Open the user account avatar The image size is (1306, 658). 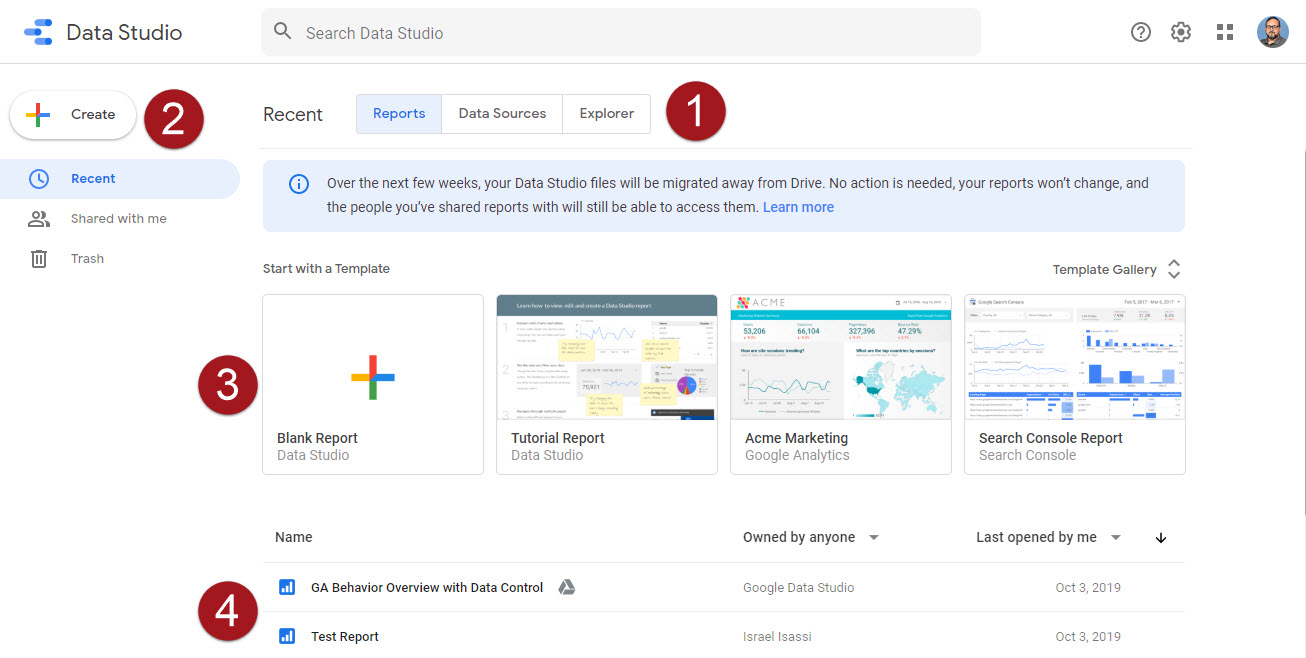coord(1273,32)
